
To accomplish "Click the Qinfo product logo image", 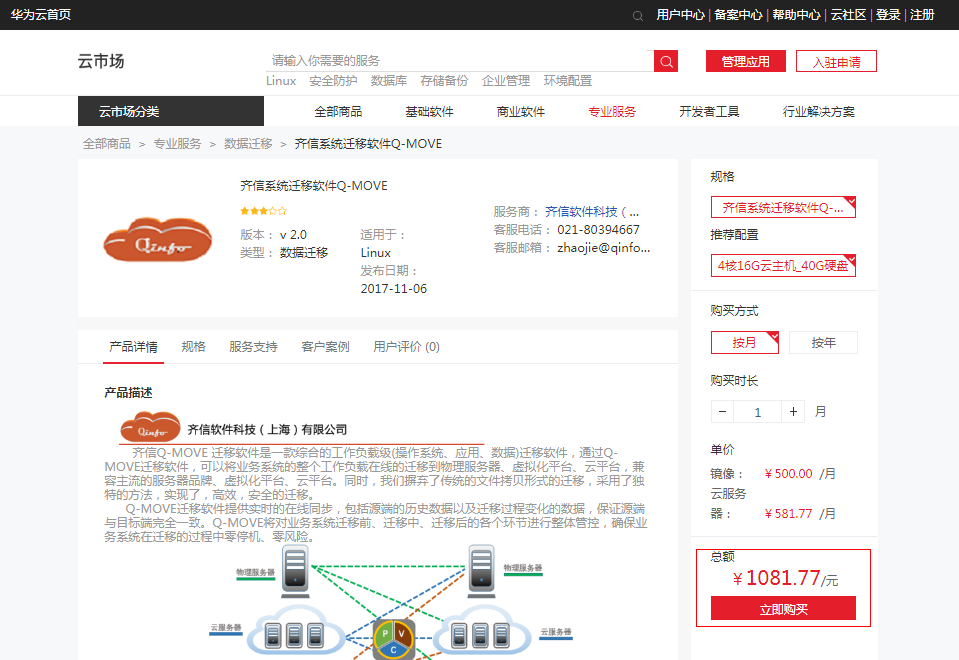I will coord(158,240).
